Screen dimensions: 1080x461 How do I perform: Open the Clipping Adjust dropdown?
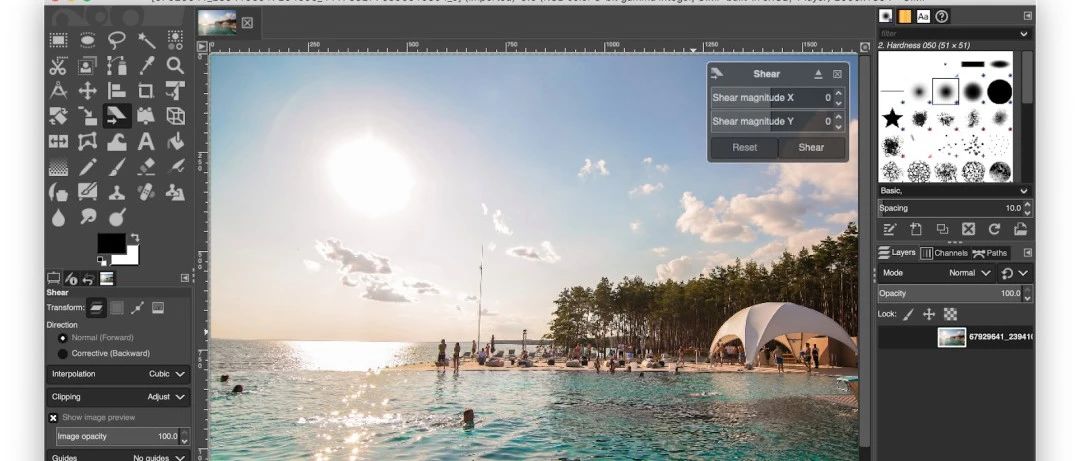(118, 397)
